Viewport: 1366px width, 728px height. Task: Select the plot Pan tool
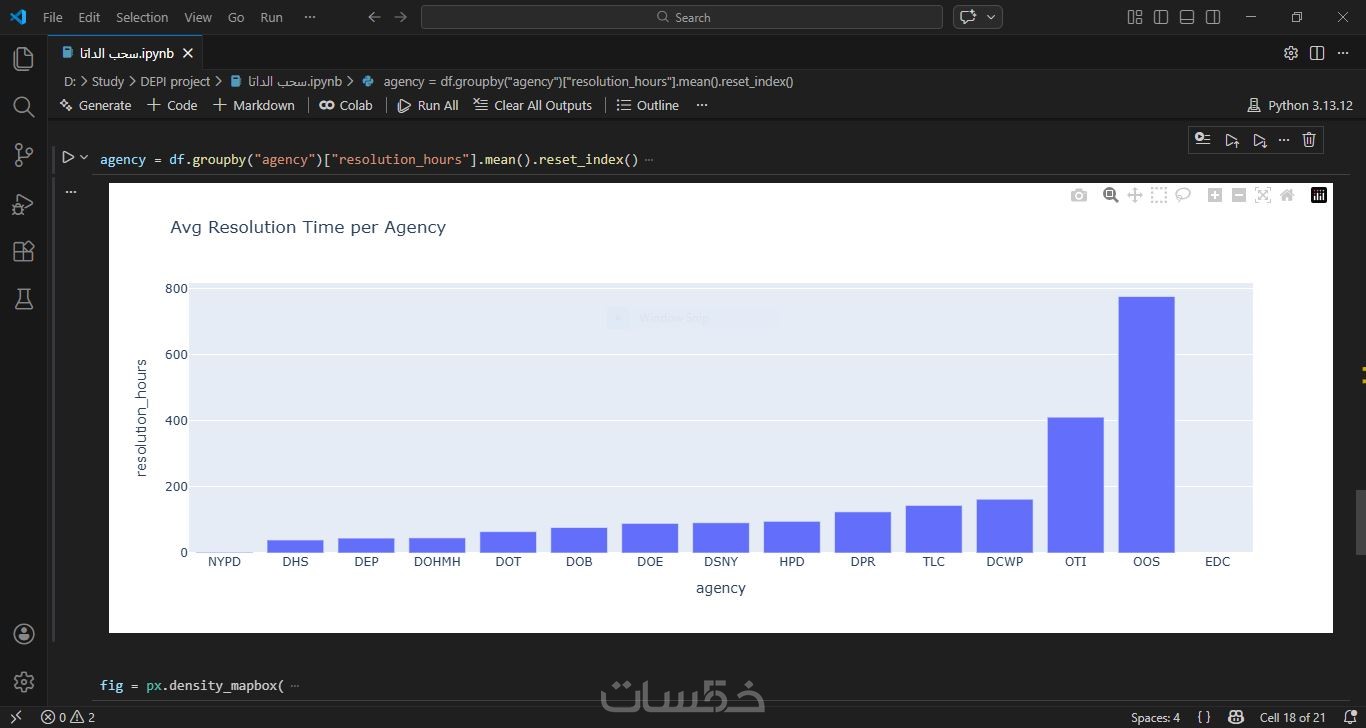(x=1134, y=195)
